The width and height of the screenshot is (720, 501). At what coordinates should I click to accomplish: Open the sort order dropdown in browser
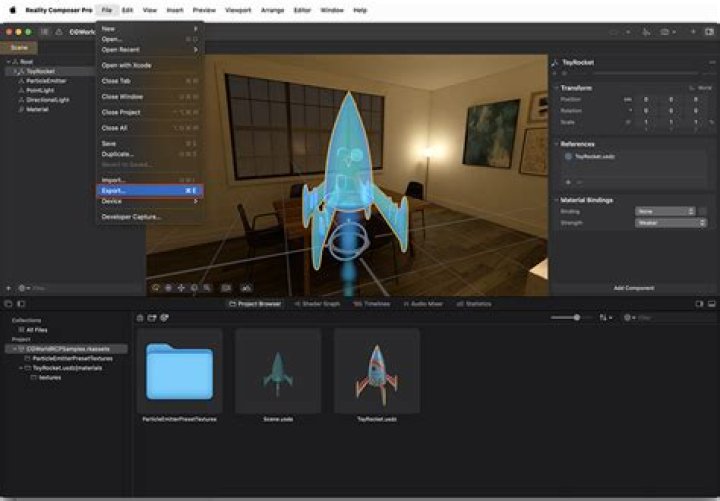tap(606, 317)
